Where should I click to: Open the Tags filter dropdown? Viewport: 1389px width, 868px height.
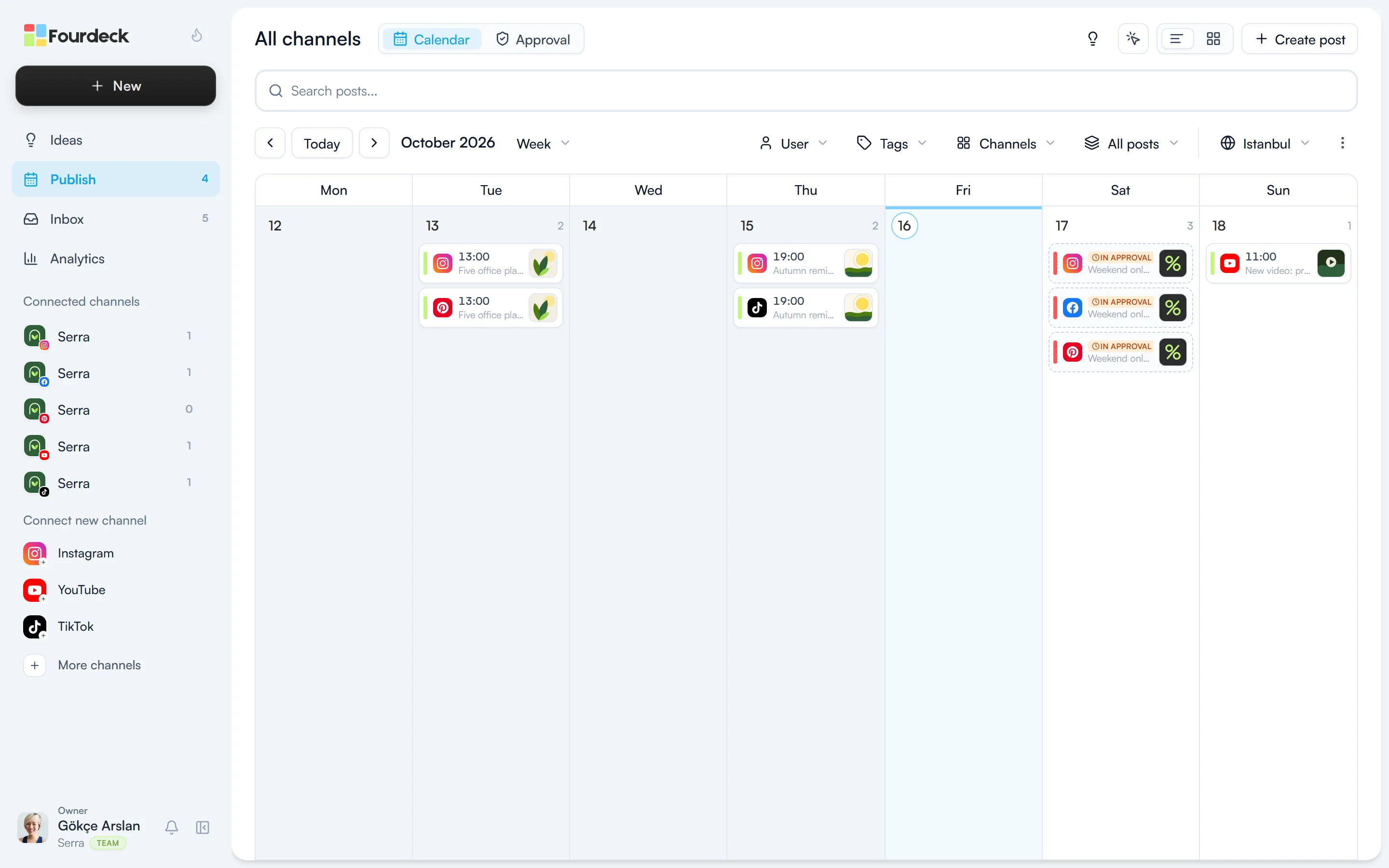pyautogui.click(x=891, y=144)
